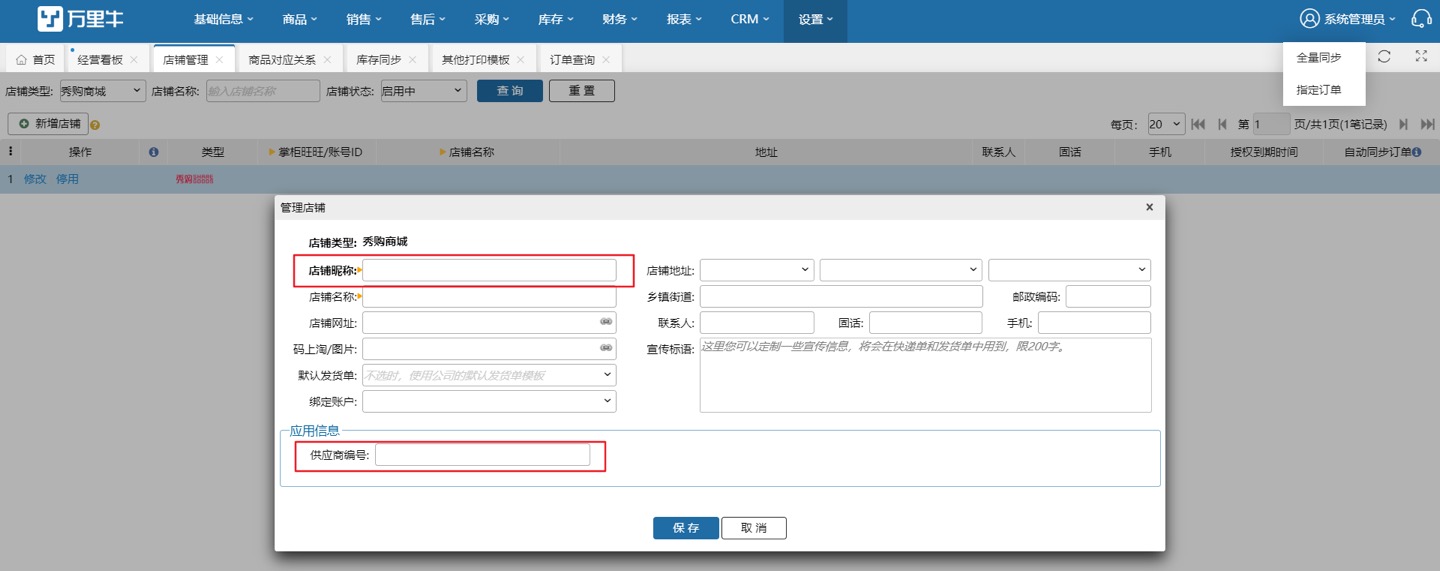1440x571 pixels.
Task: Click the 新增店铺 button
Action: (x=48, y=124)
